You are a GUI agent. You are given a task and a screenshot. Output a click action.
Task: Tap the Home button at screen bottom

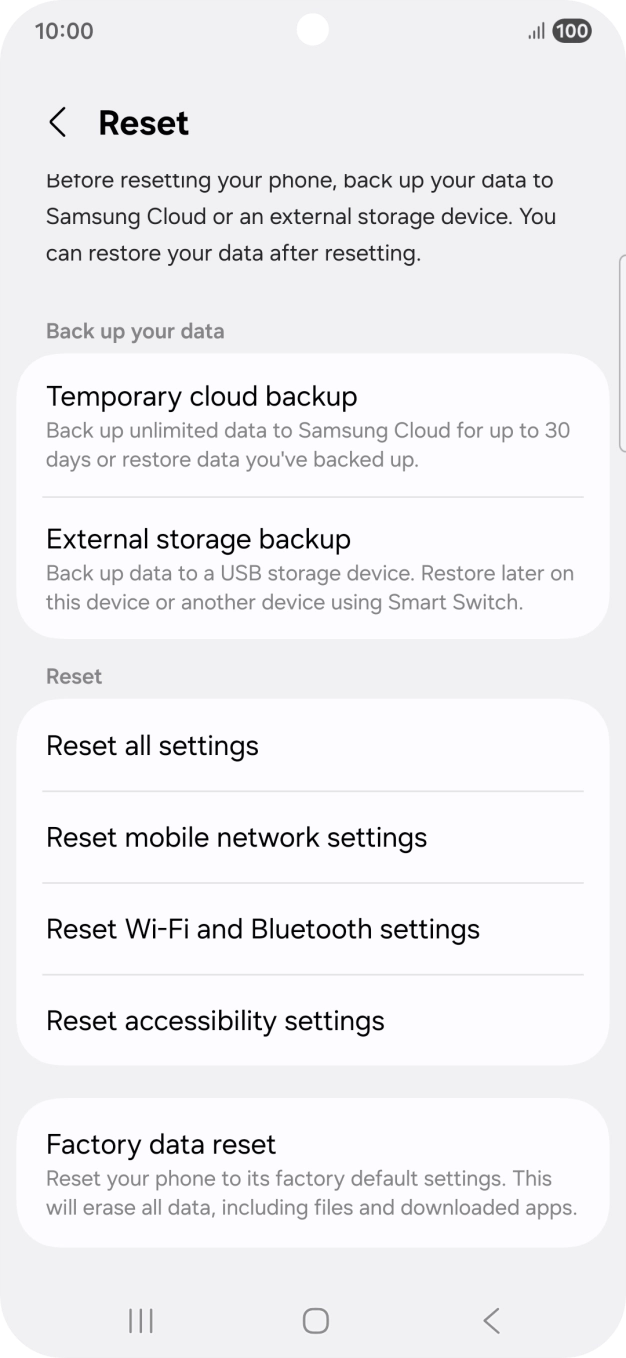tap(314, 1320)
